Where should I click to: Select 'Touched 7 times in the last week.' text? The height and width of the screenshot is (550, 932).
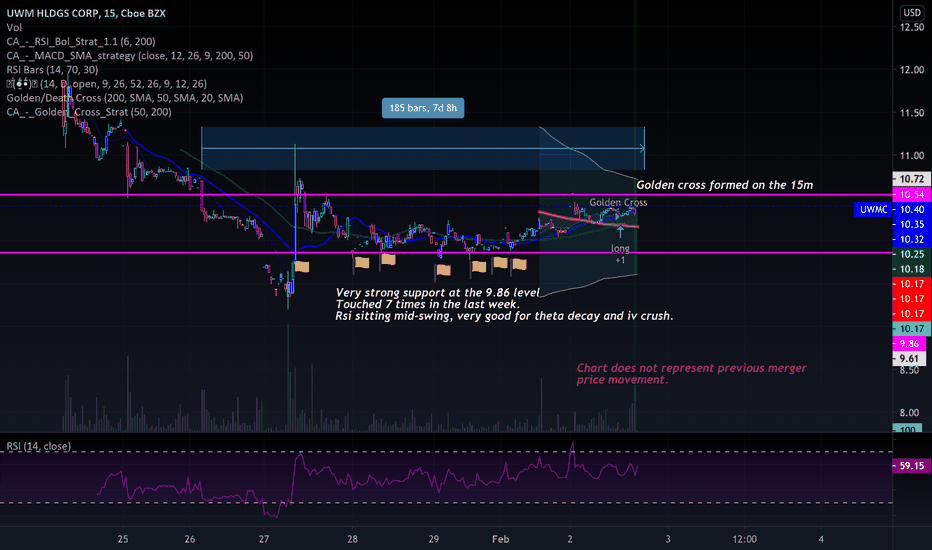[427, 304]
